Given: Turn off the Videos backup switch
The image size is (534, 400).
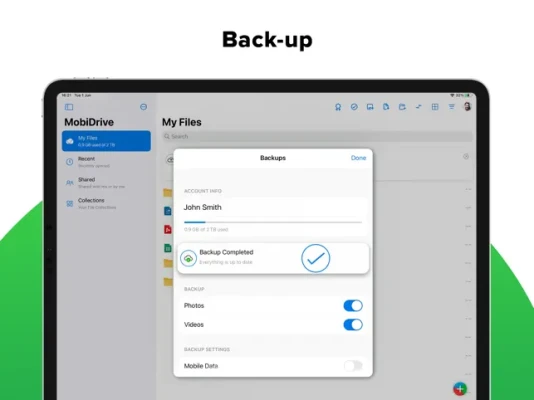Looking at the screenshot, I should coord(353,325).
